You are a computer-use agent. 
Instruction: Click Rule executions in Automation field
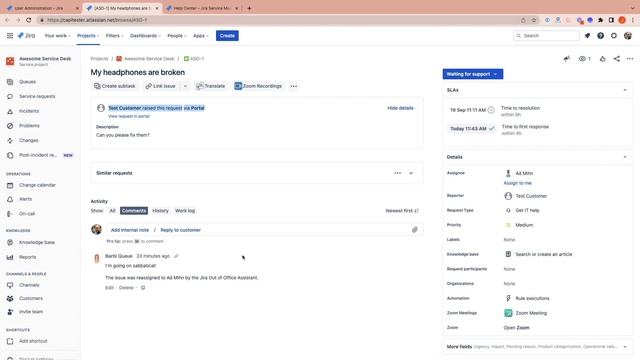coord(532,298)
